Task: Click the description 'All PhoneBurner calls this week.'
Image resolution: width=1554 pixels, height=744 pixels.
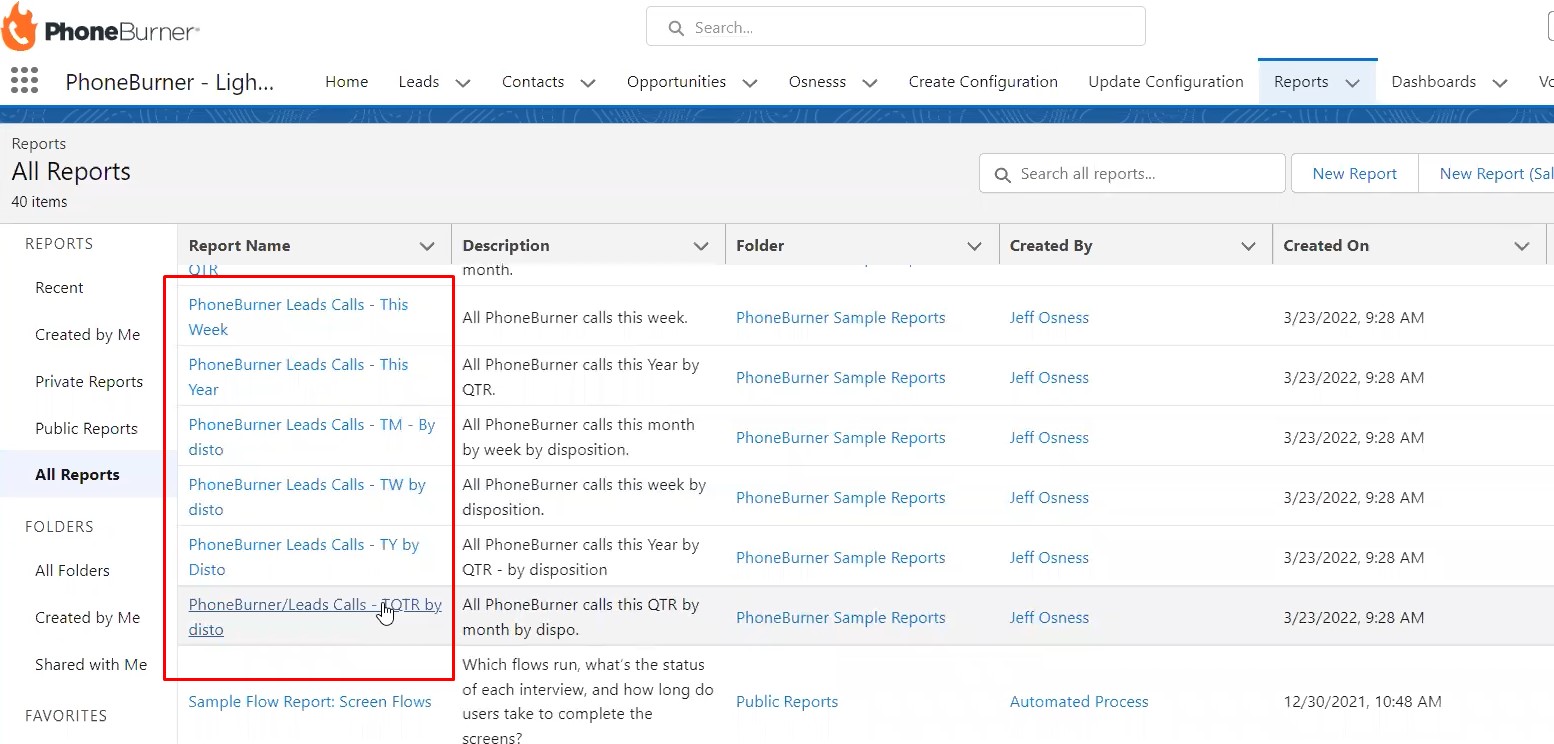Action: [x=575, y=318]
